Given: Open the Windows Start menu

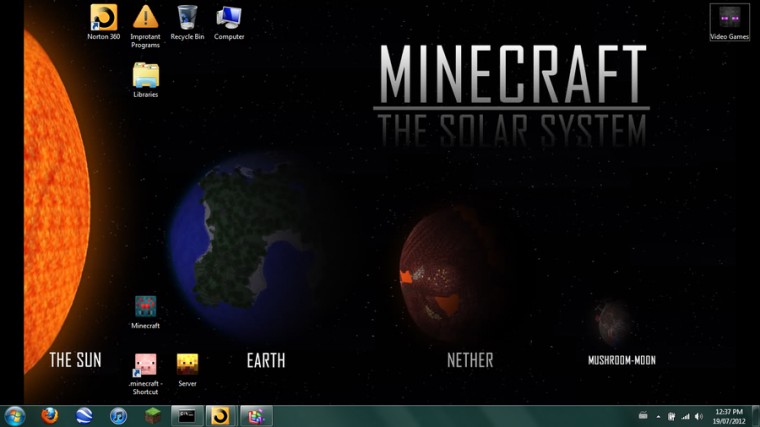Looking at the screenshot, I should [14, 416].
